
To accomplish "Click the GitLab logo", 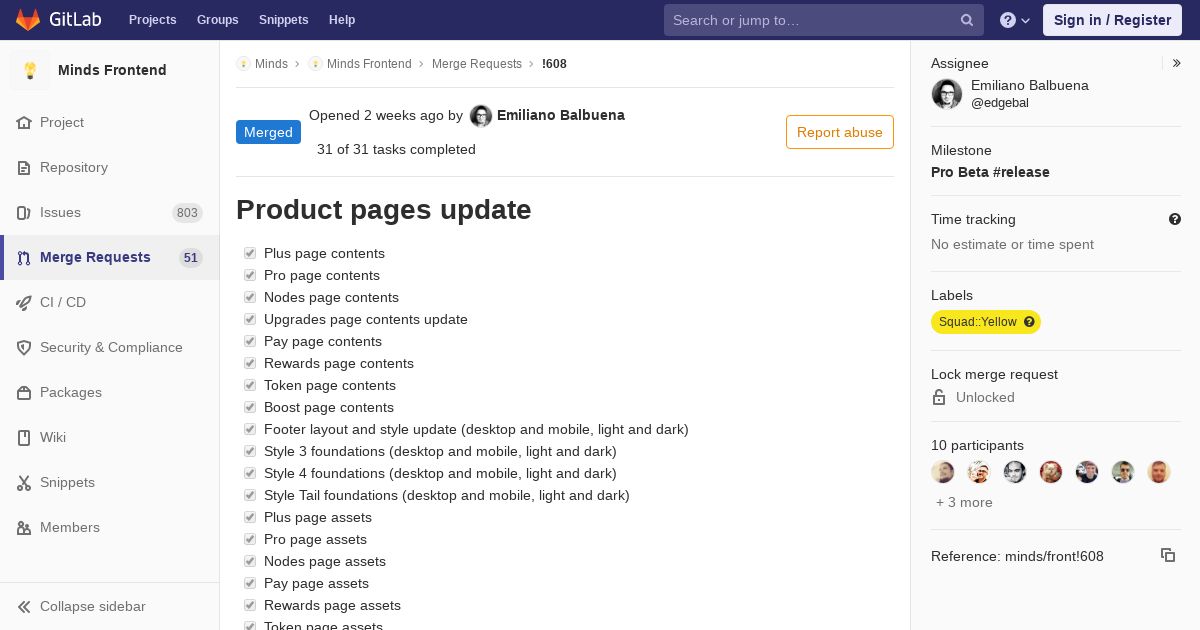I will click(57, 20).
